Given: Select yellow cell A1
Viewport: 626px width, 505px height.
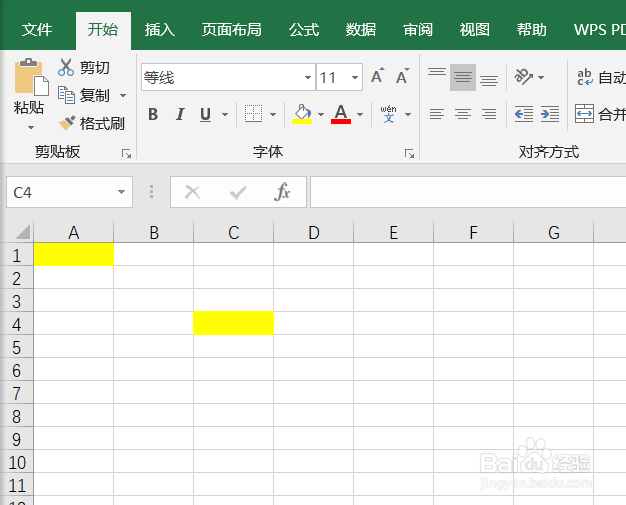Looking at the screenshot, I should tap(74, 254).
